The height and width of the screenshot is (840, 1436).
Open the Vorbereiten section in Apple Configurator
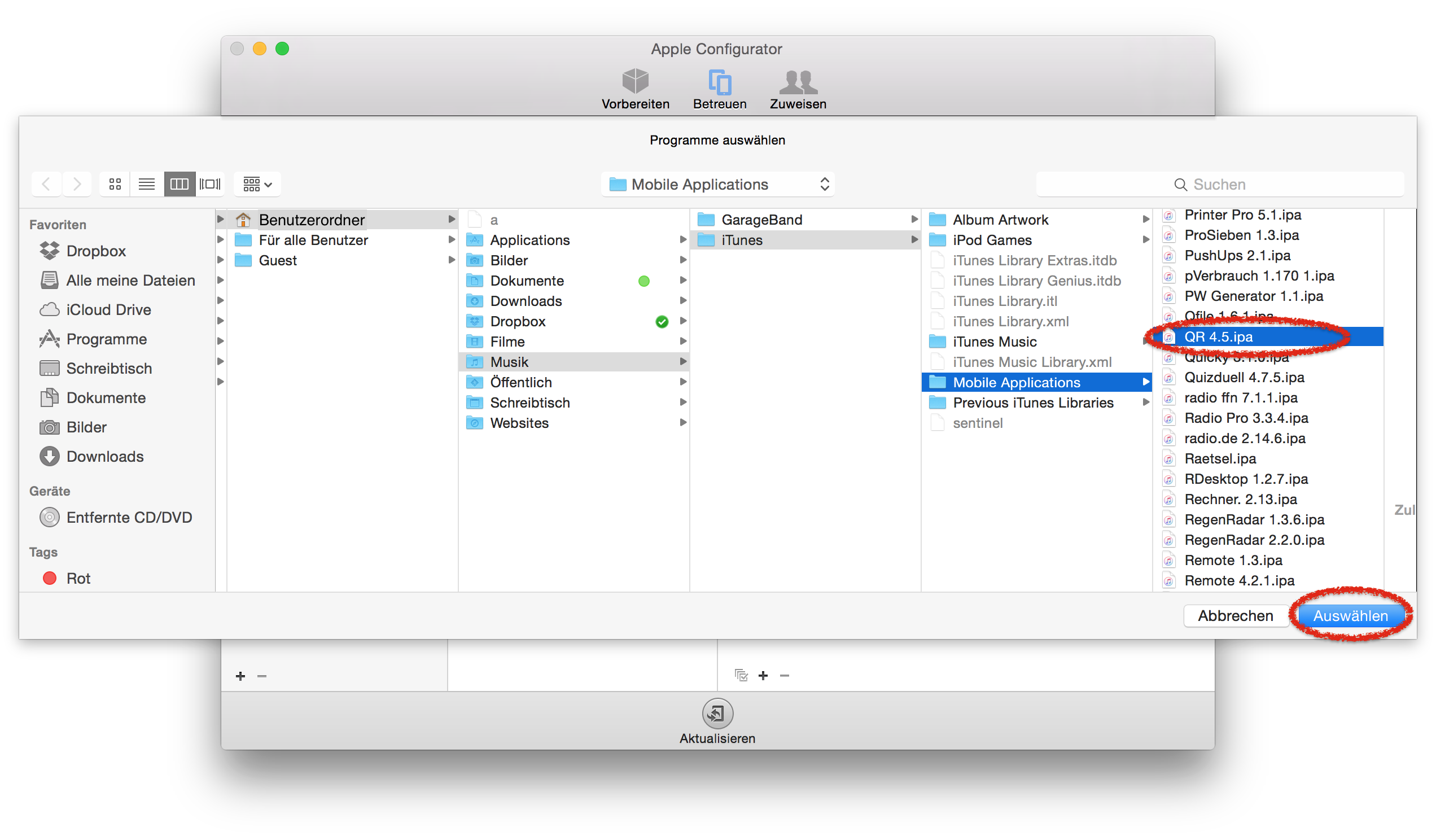636,89
